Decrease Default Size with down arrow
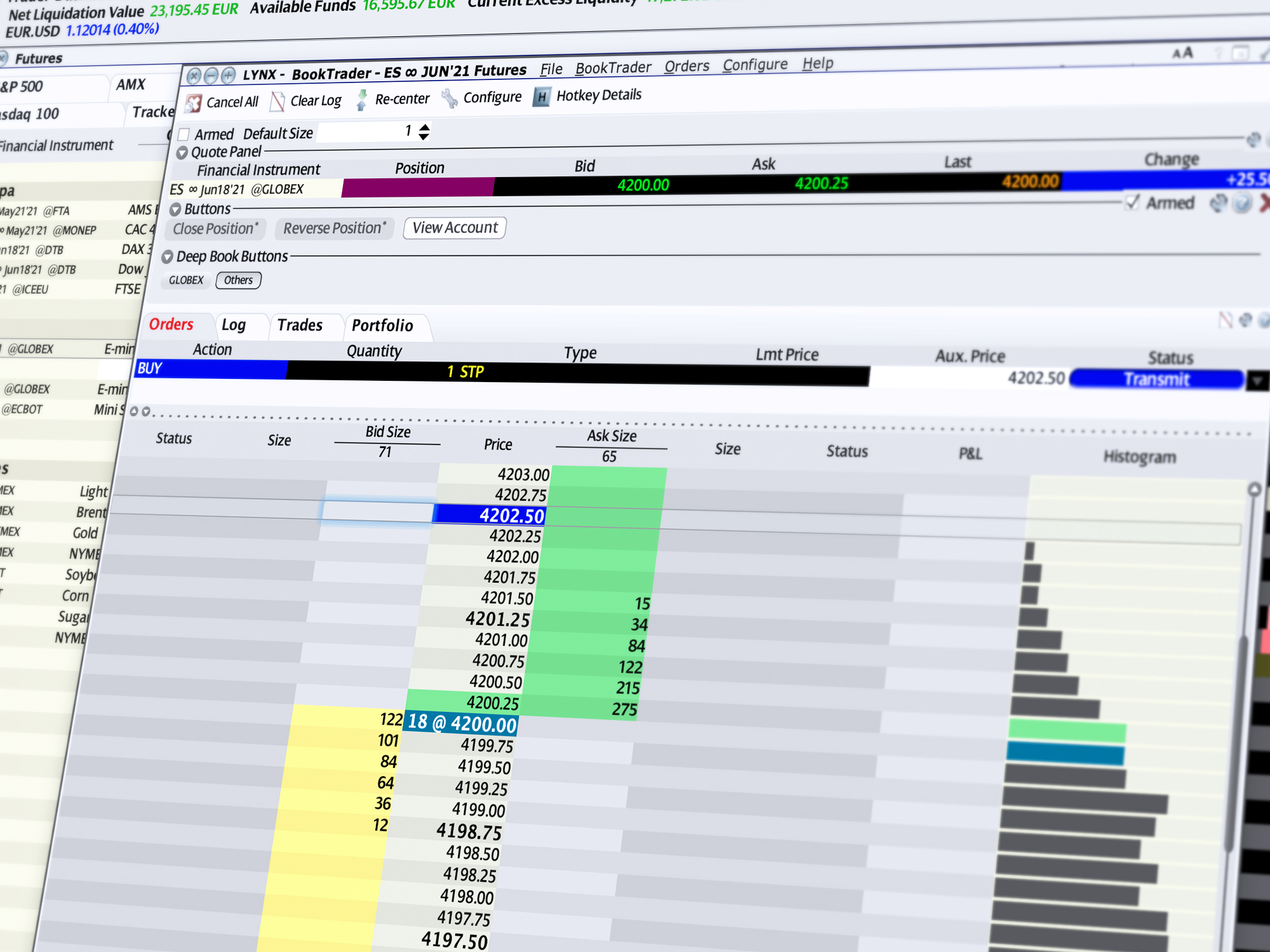 [x=424, y=136]
